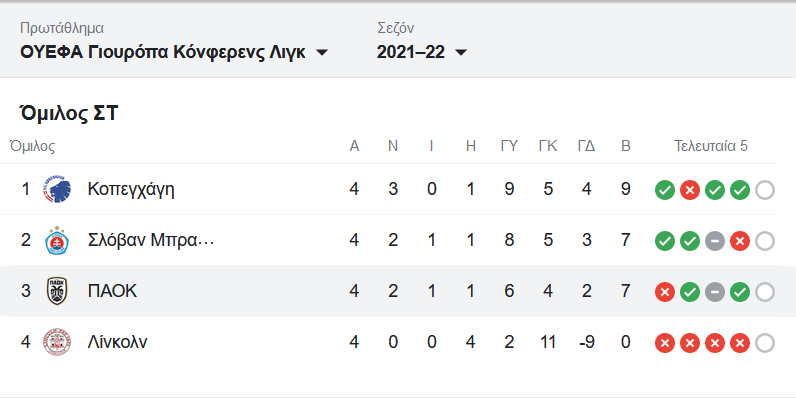The image size is (796, 402).
Task: Click Λίνκολν's first red loss result icon
Action: pos(664,343)
